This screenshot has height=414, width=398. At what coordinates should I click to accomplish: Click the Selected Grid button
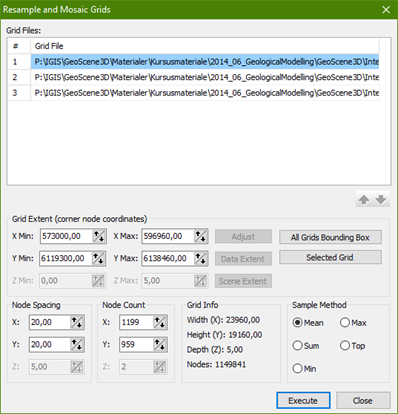(330, 257)
